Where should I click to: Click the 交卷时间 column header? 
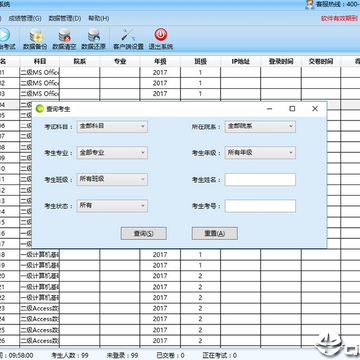click(x=321, y=62)
